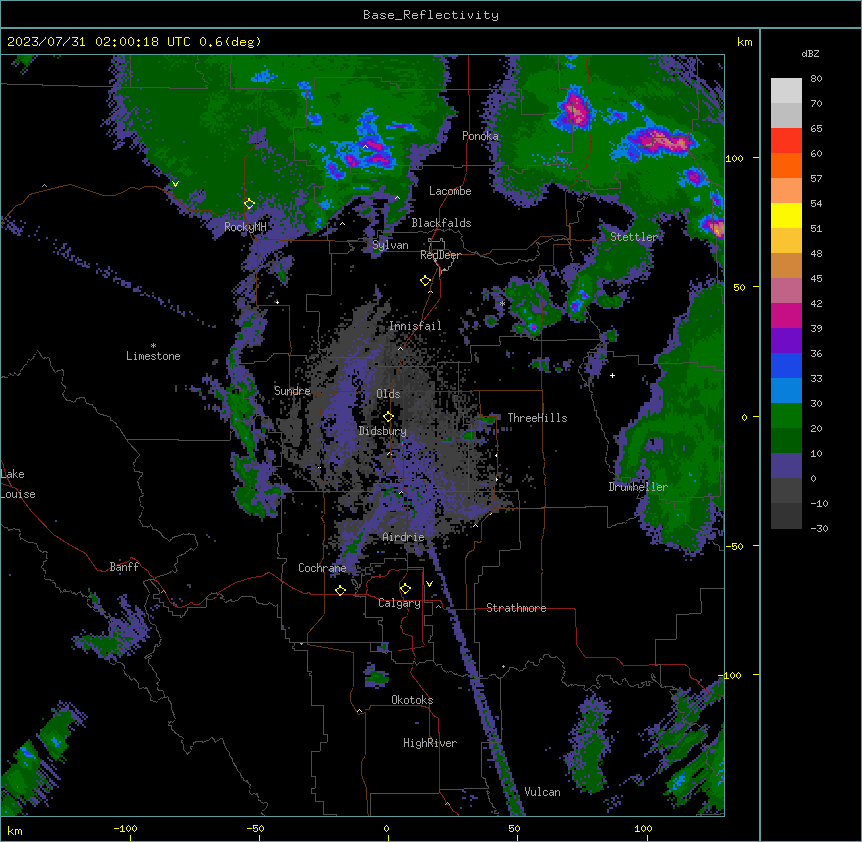Click the Strathmore city label

tap(516, 608)
